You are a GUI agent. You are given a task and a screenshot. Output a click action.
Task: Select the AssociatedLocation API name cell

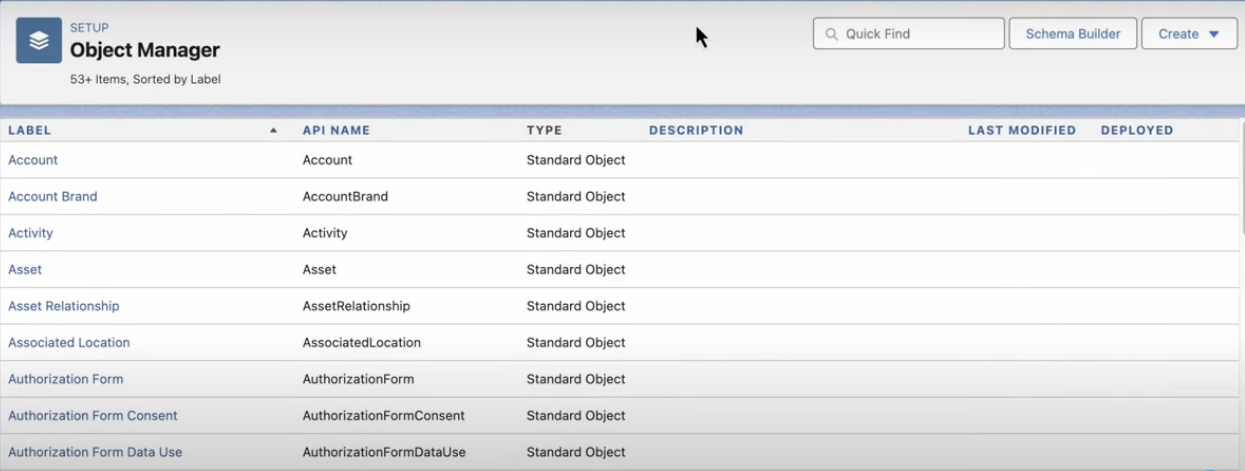pos(362,342)
